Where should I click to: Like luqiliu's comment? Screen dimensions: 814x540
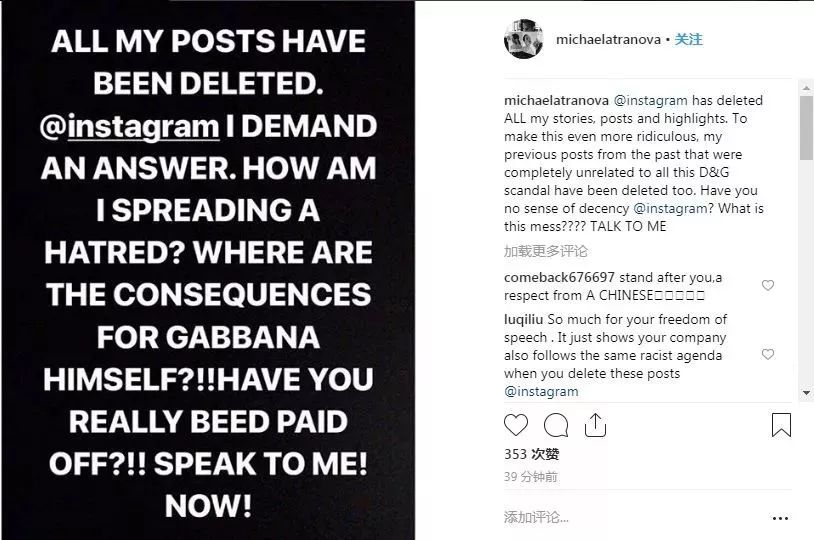tap(768, 355)
